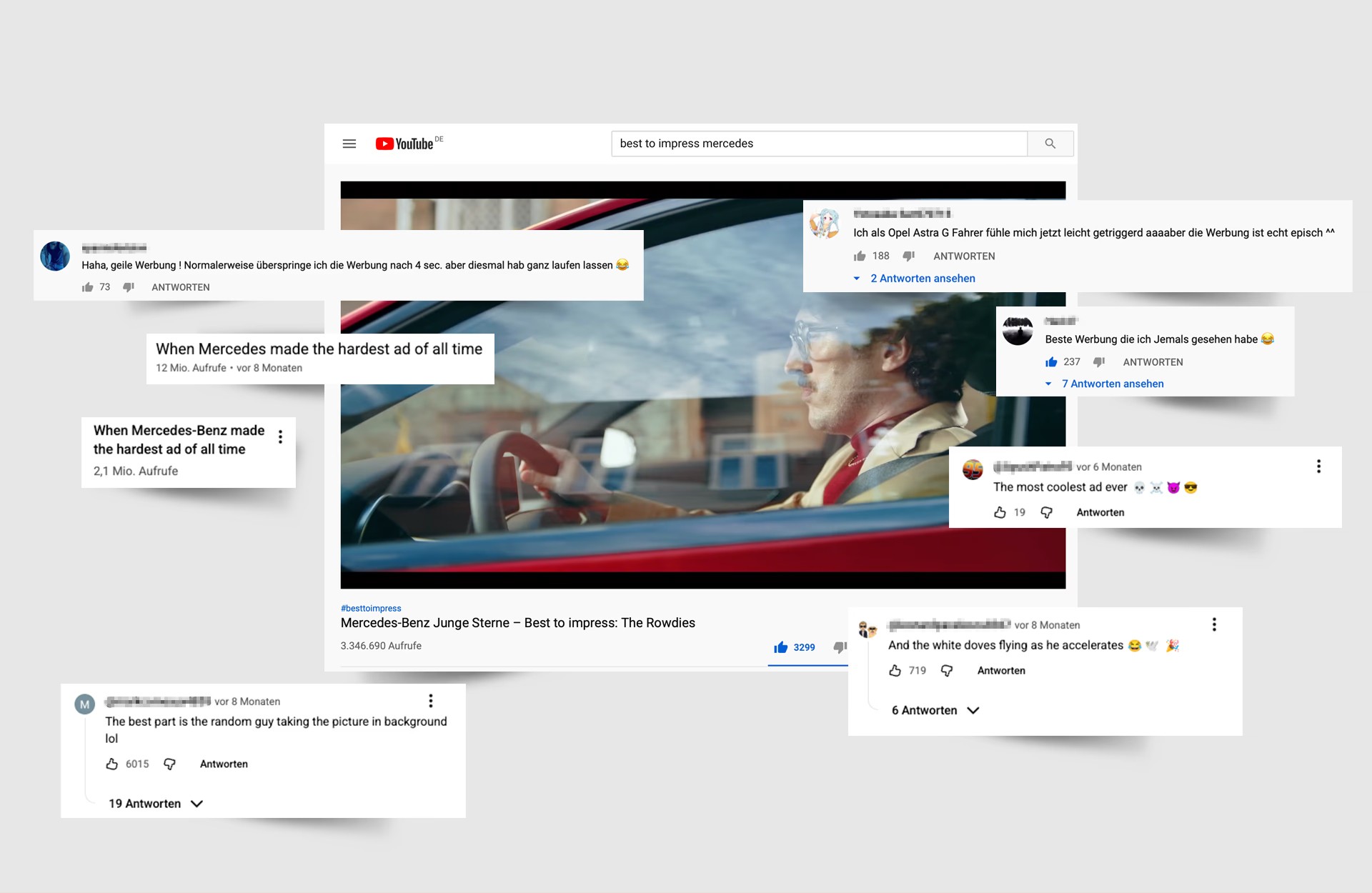Open options menu on white doves comment

coord(1213,624)
